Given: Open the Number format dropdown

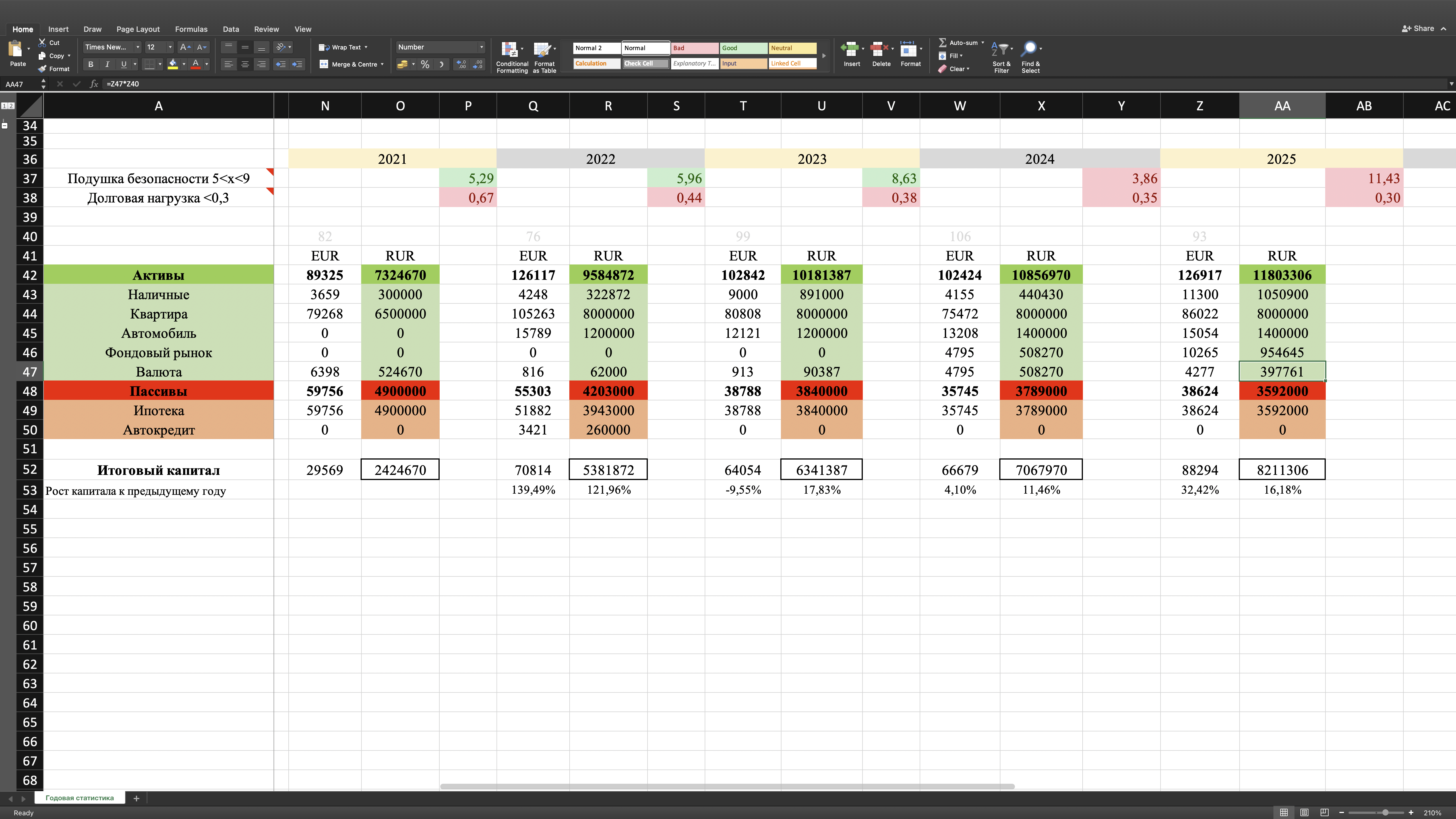Looking at the screenshot, I should coord(481,47).
